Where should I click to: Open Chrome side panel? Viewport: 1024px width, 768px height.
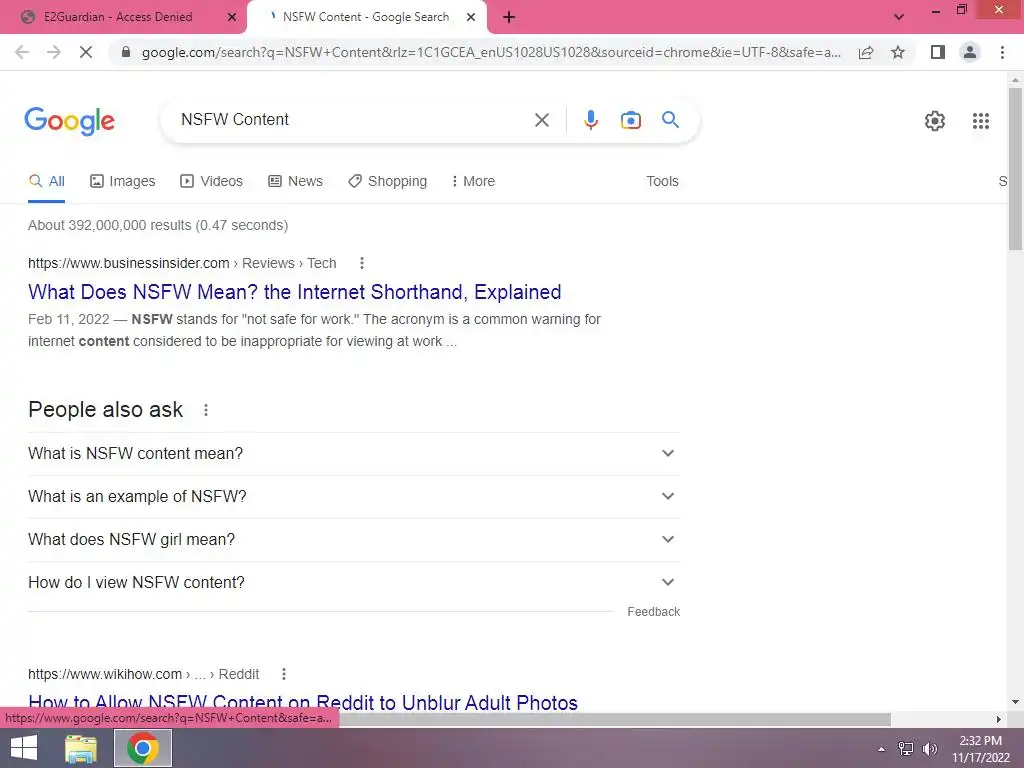click(938, 52)
